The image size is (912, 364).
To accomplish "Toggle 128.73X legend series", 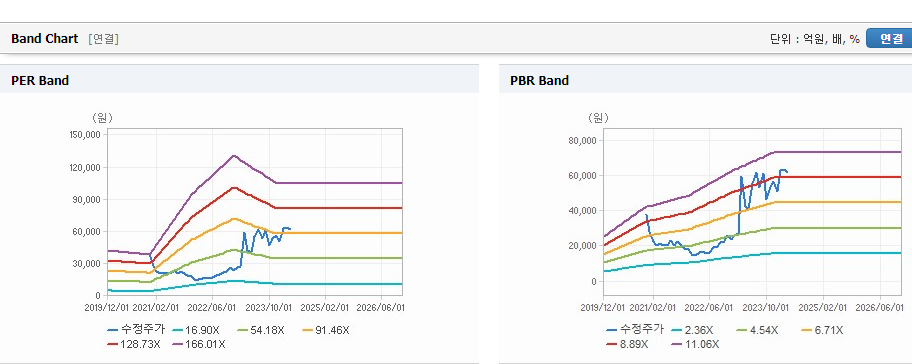I will 134,344.
